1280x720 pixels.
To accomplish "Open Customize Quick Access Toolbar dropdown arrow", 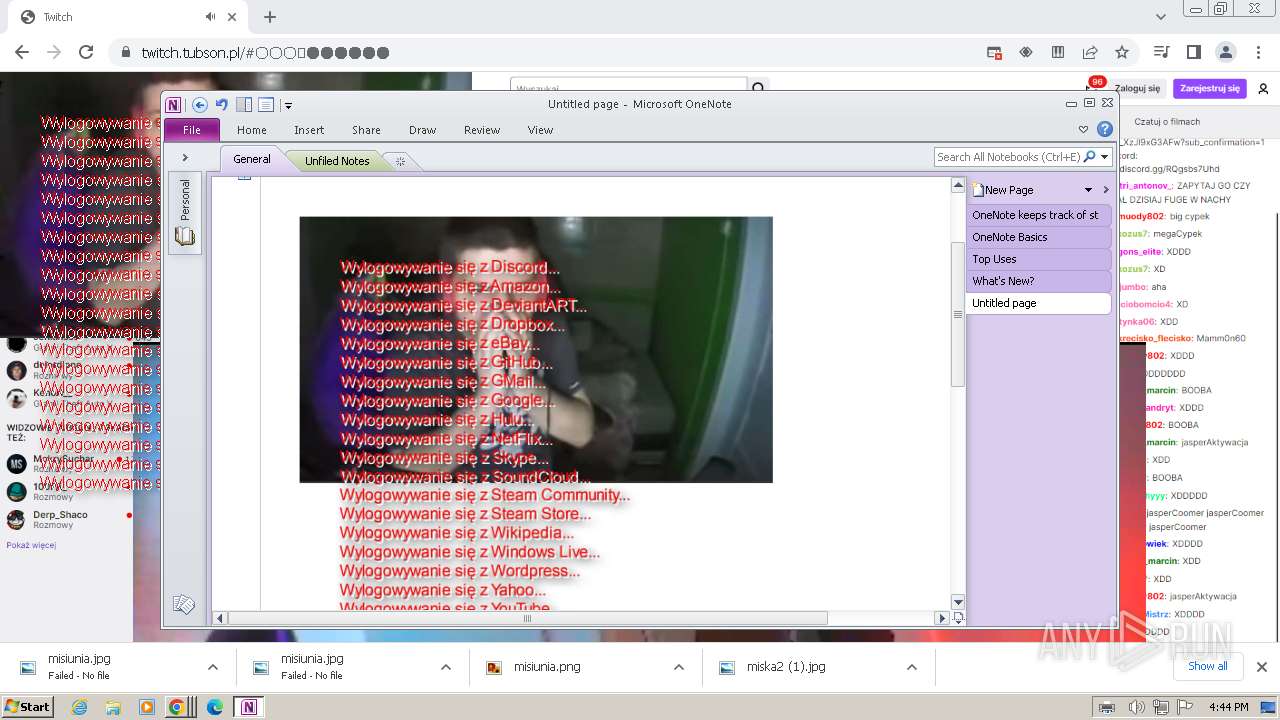I will [288, 105].
